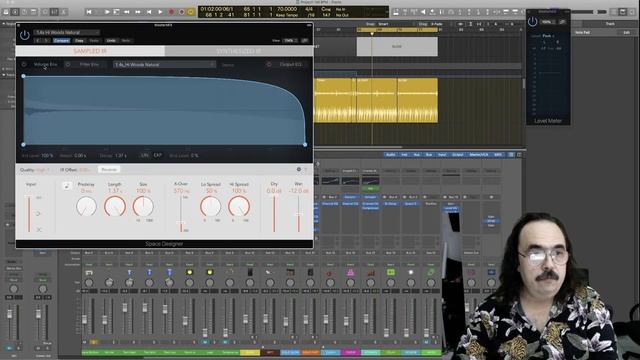
Task: Open the Inspector icon in the control bar
Action: tap(15, 12)
